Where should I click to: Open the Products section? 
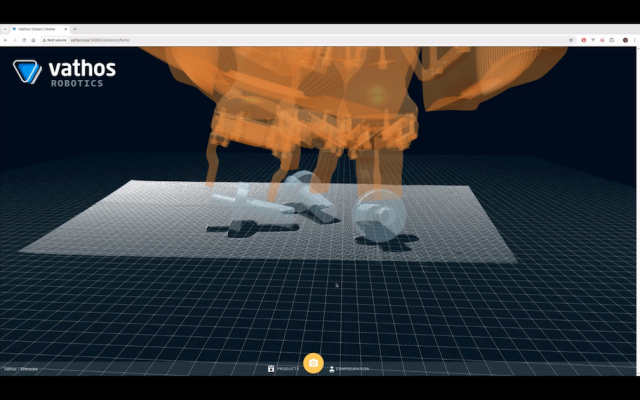(x=283, y=369)
